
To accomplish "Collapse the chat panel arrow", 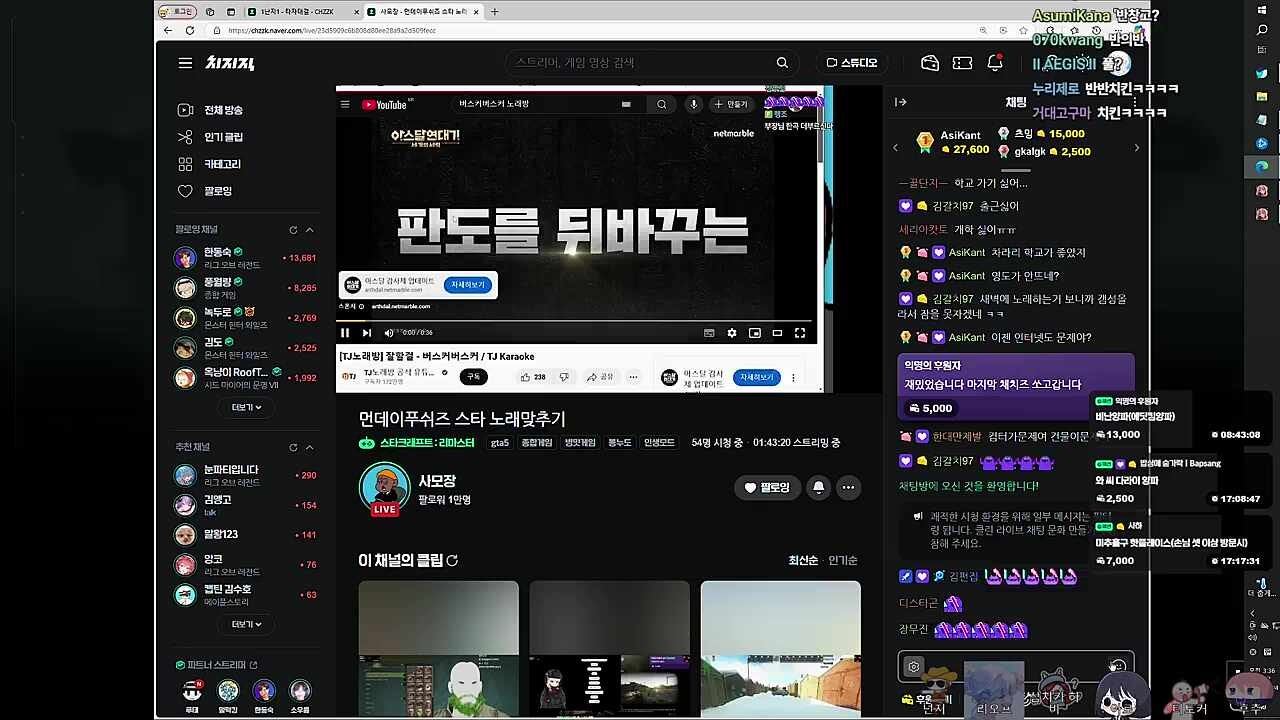I will (x=900, y=102).
